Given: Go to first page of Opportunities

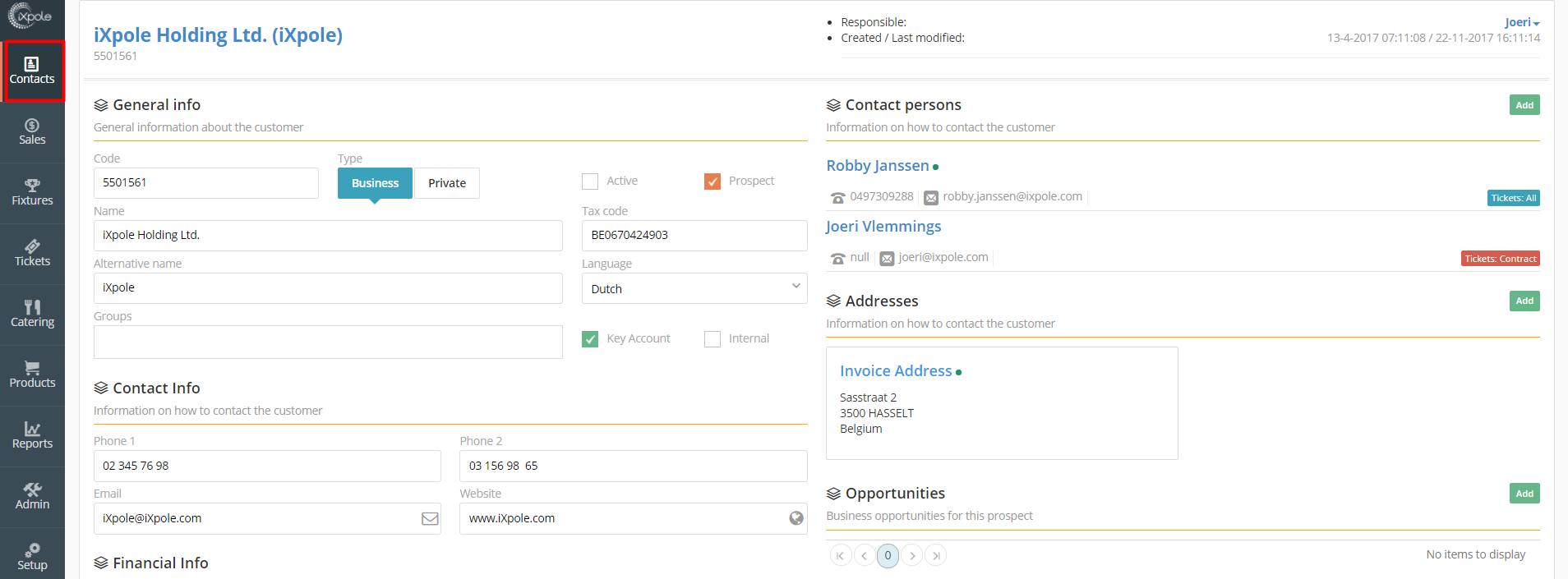Looking at the screenshot, I should coord(840,556).
